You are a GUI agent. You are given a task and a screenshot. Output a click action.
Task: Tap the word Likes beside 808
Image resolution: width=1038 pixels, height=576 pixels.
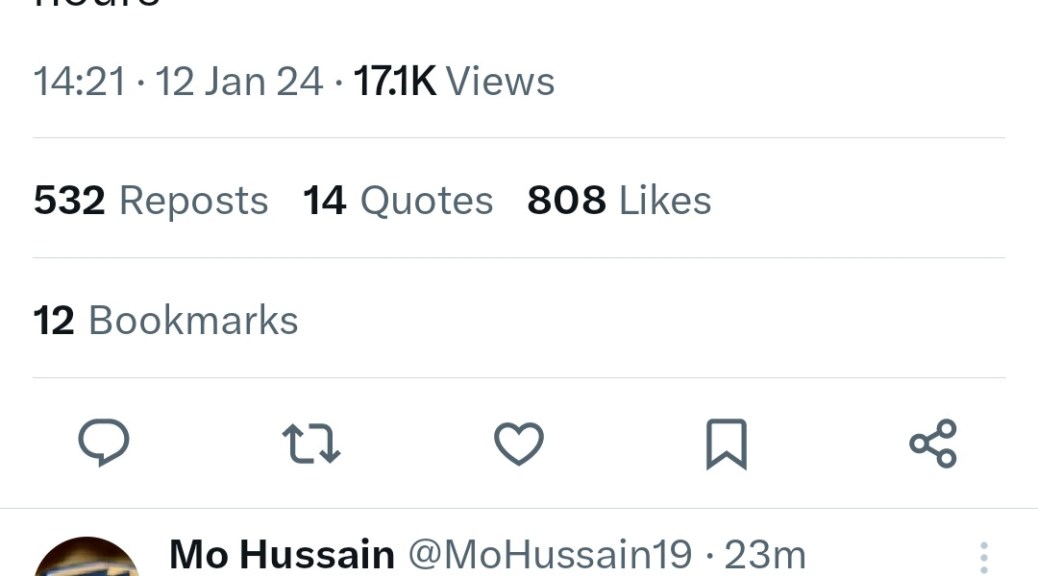tap(665, 201)
